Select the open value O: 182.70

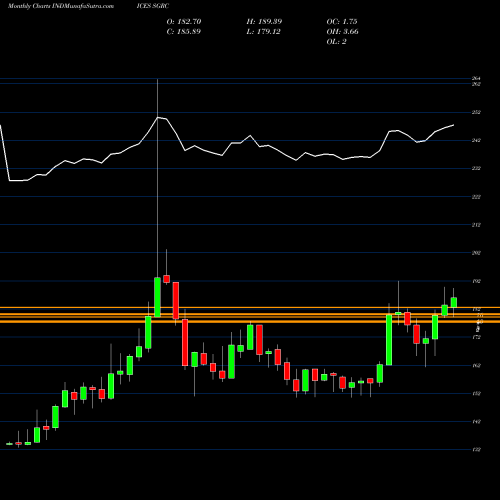tap(184, 22)
